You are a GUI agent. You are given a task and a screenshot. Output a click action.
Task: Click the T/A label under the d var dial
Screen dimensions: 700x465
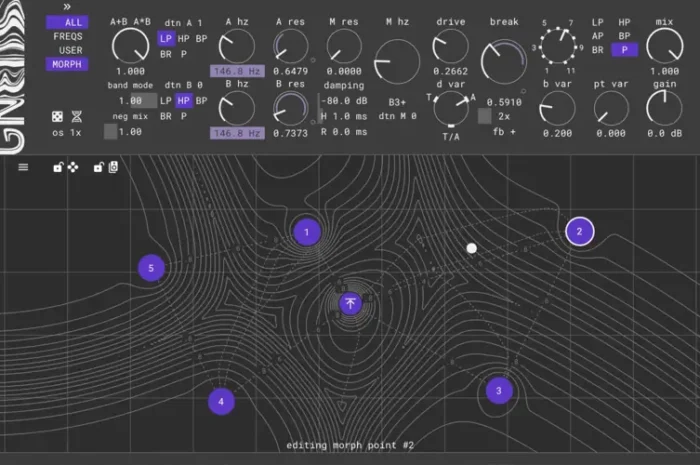pos(451,137)
